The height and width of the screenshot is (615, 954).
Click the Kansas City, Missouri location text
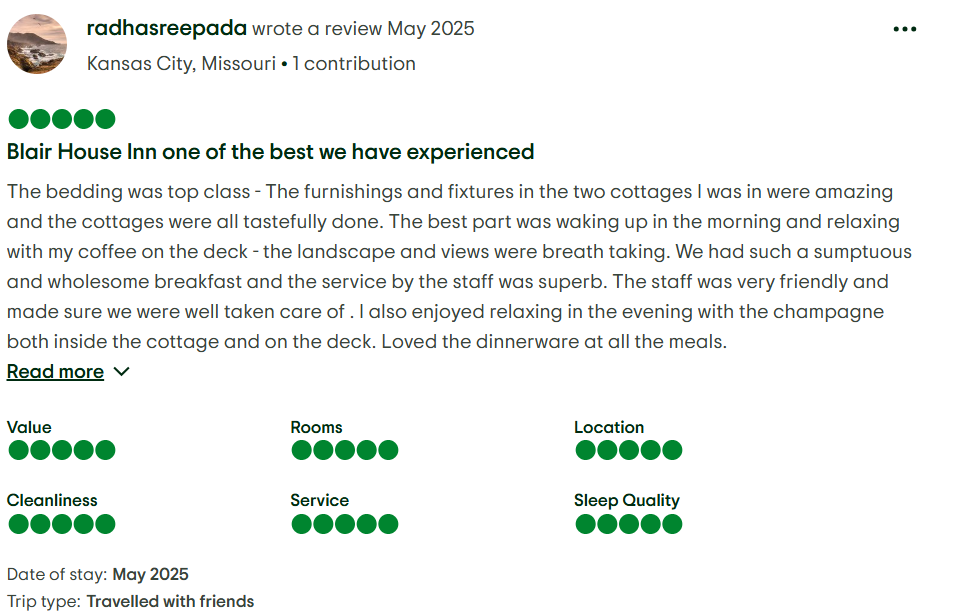tap(181, 63)
